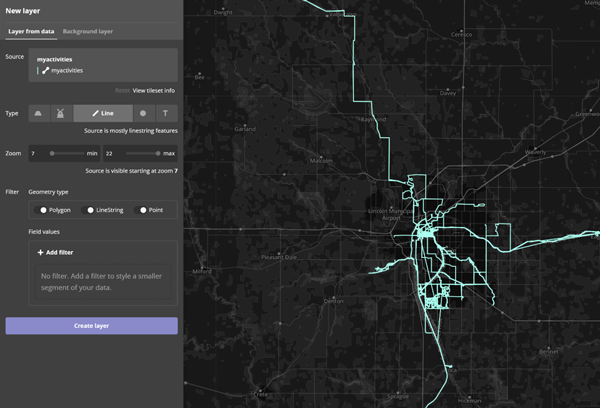The height and width of the screenshot is (408, 600).
Task: Click the Waverly label on the map
Action: (535, 152)
